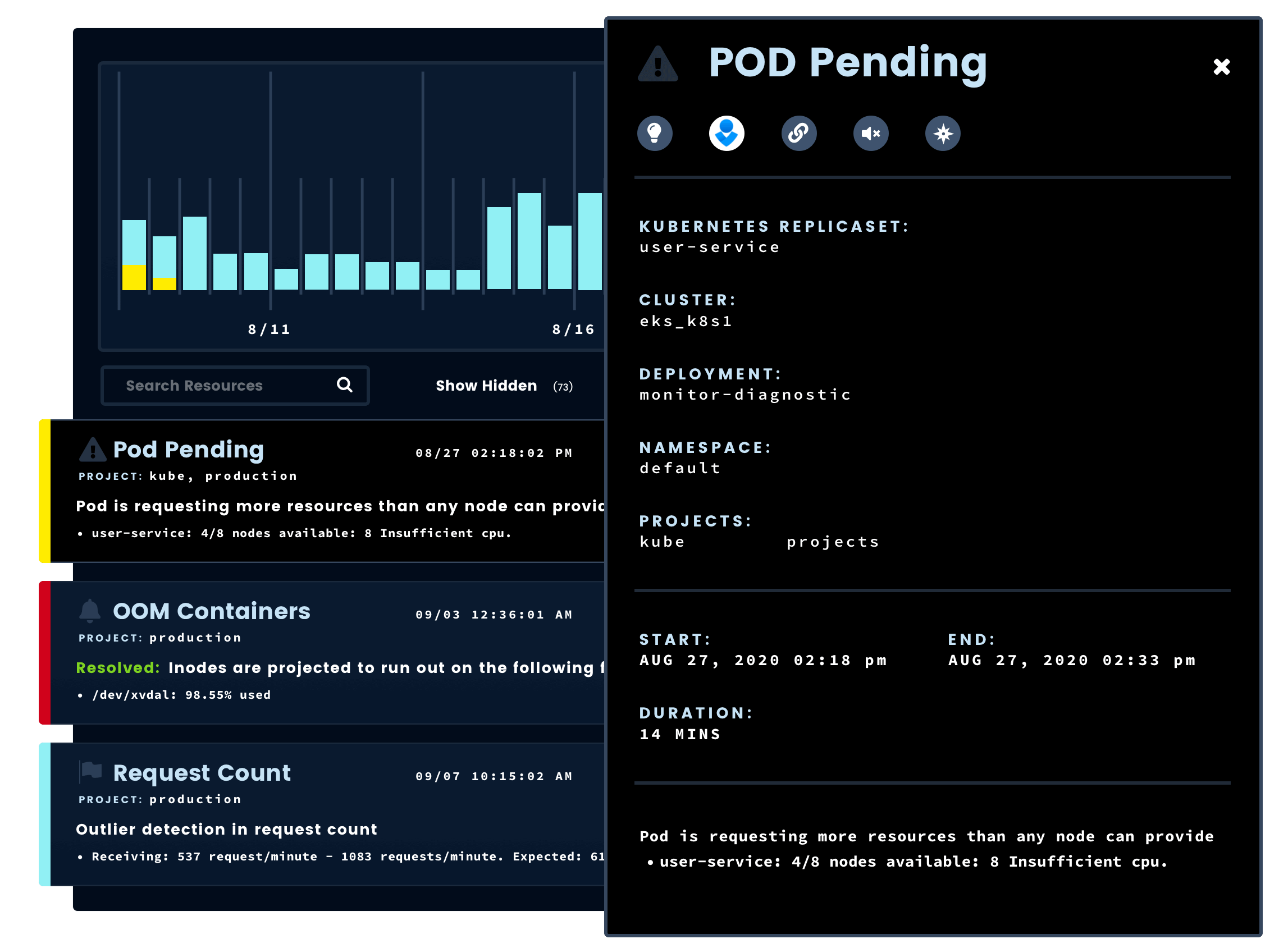Click the starburst icon in panel

943,133
